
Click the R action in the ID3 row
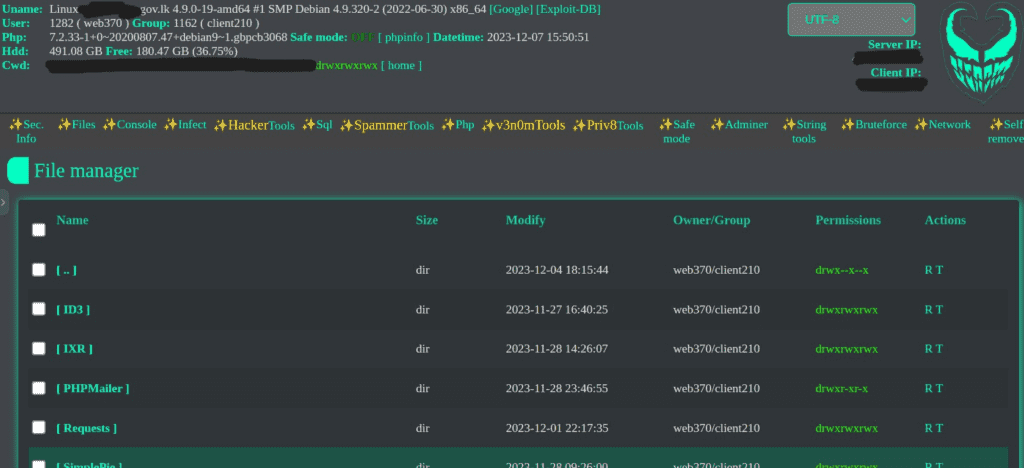pos(928,309)
